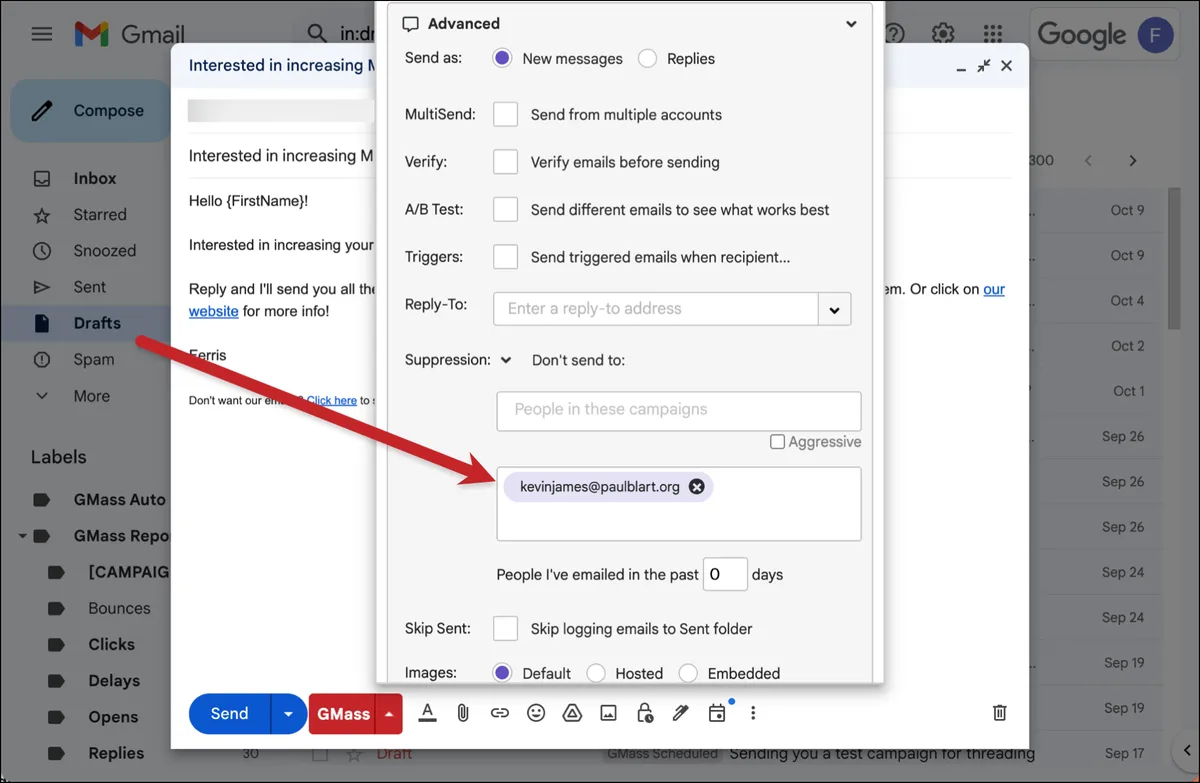Image resolution: width=1200 pixels, height=783 pixels.
Task: Open the Drafts folder
Action: pos(97,323)
